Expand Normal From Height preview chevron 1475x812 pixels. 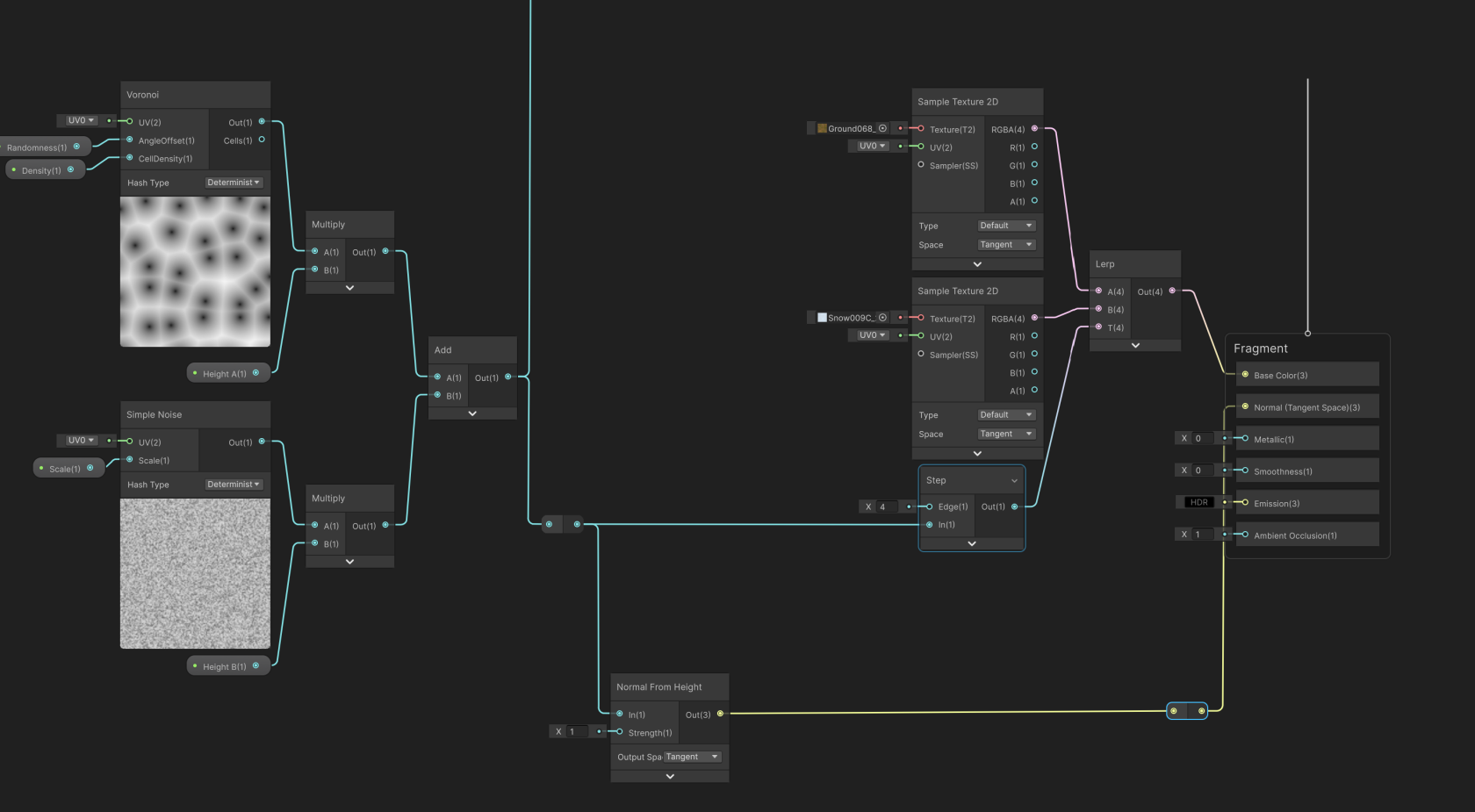(x=670, y=776)
